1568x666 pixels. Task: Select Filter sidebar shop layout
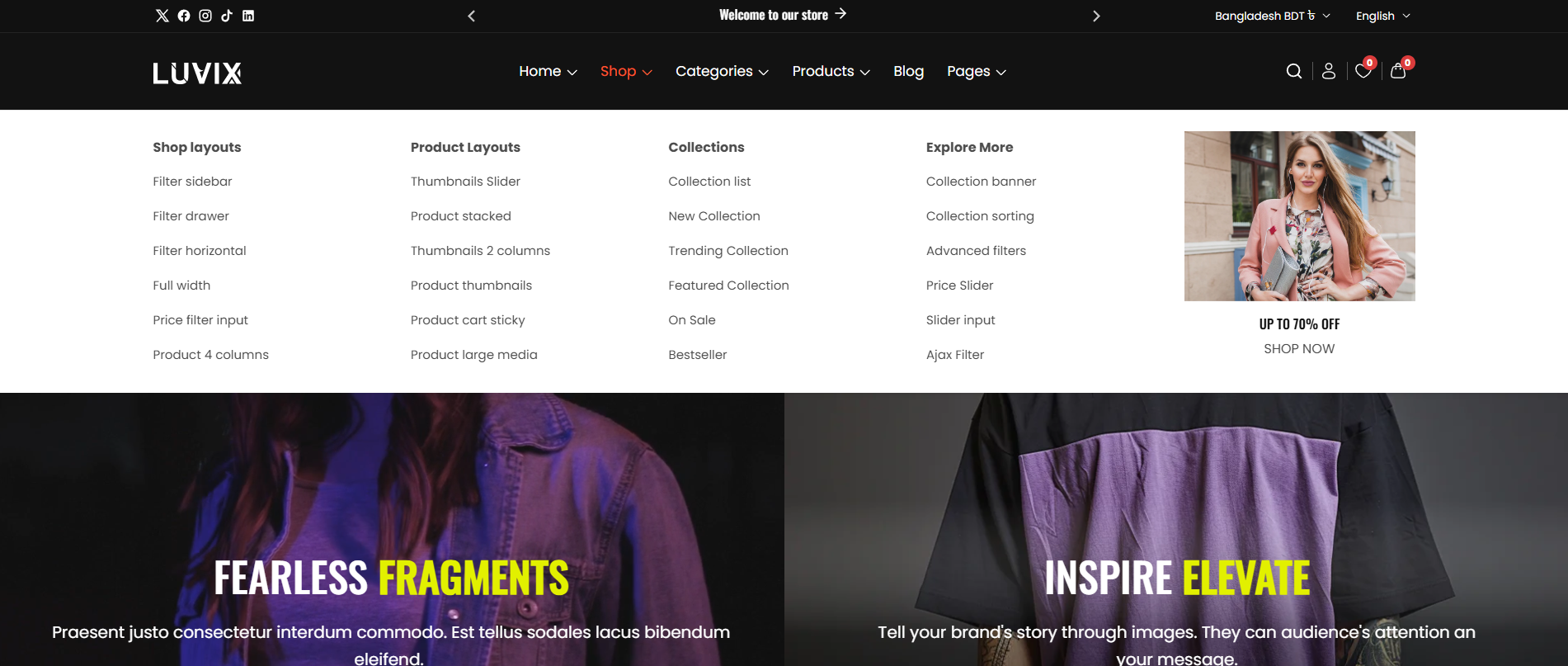point(192,182)
